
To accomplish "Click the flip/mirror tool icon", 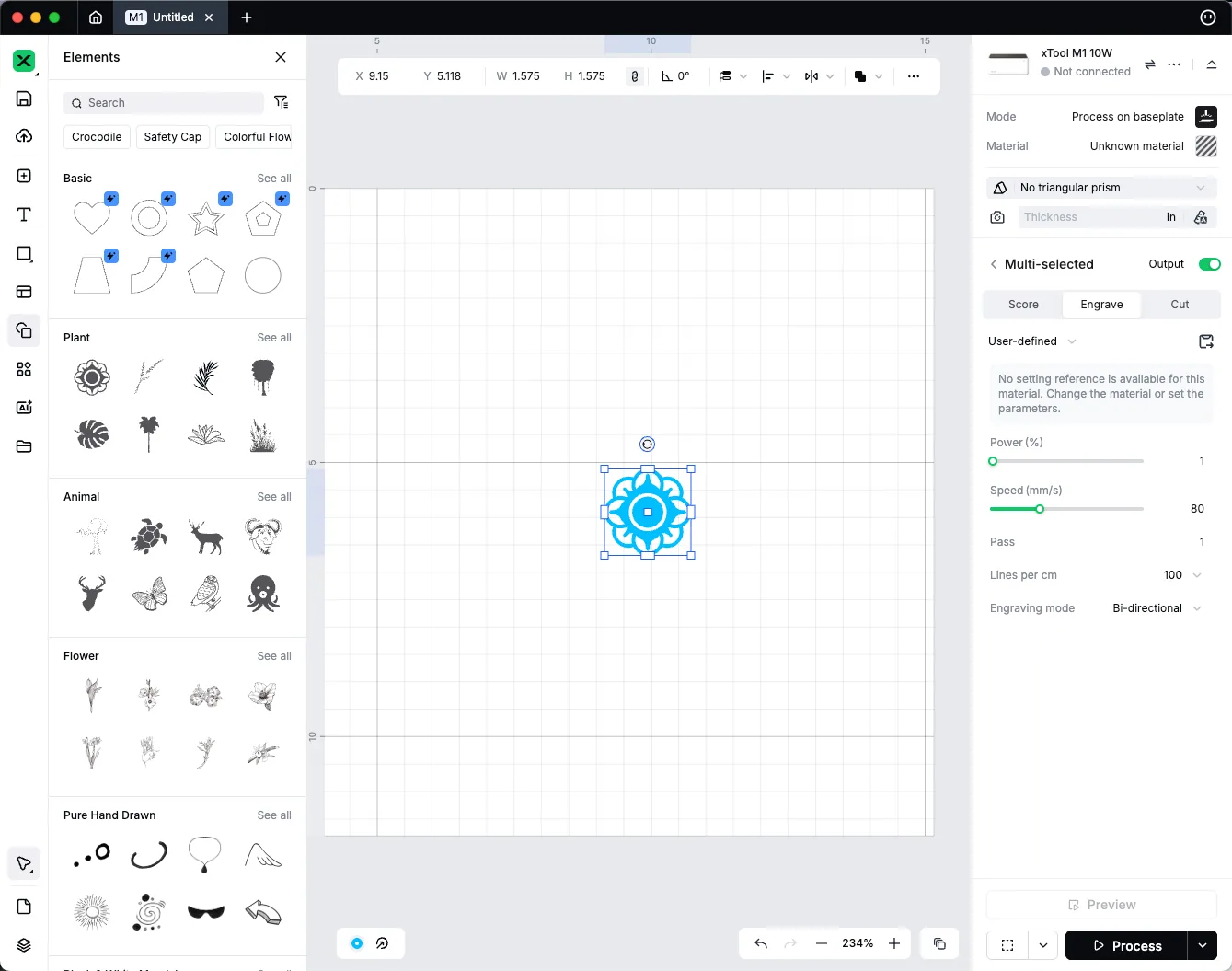I will [x=811, y=76].
